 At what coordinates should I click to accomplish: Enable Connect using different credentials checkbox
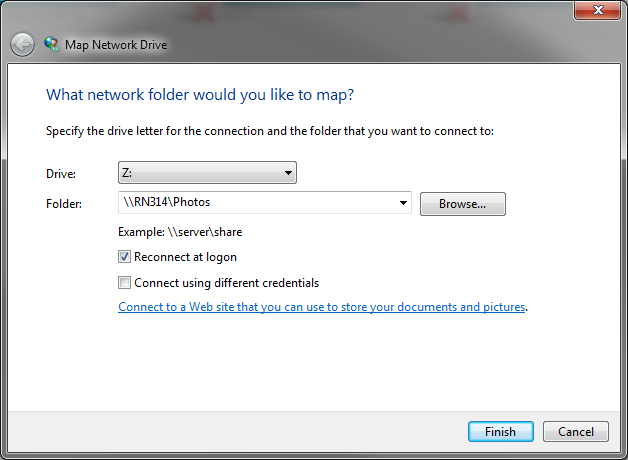pos(124,283)
